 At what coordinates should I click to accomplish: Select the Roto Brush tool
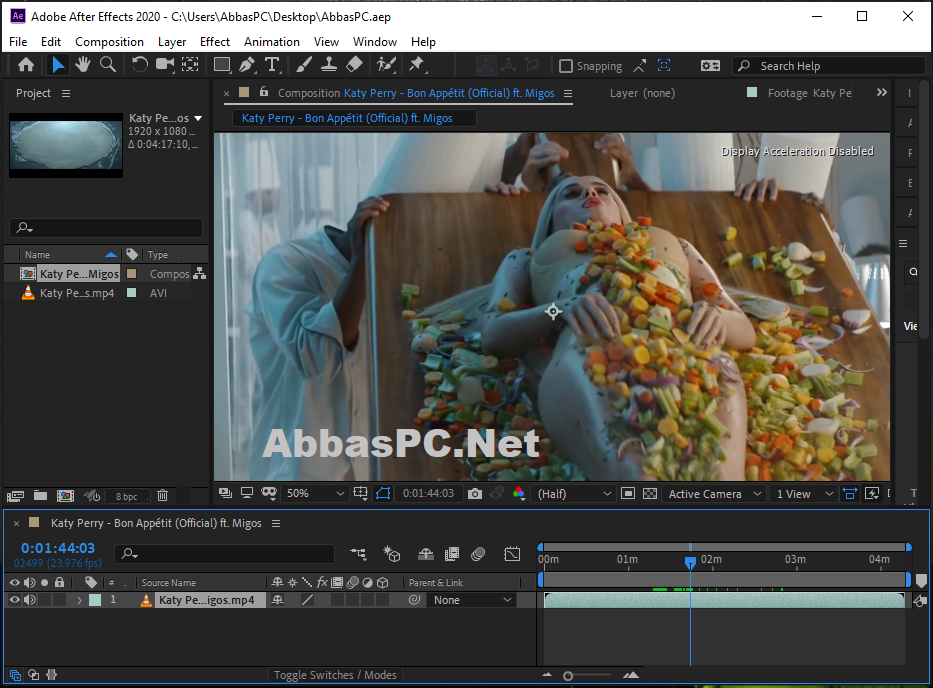pos(386,65)
